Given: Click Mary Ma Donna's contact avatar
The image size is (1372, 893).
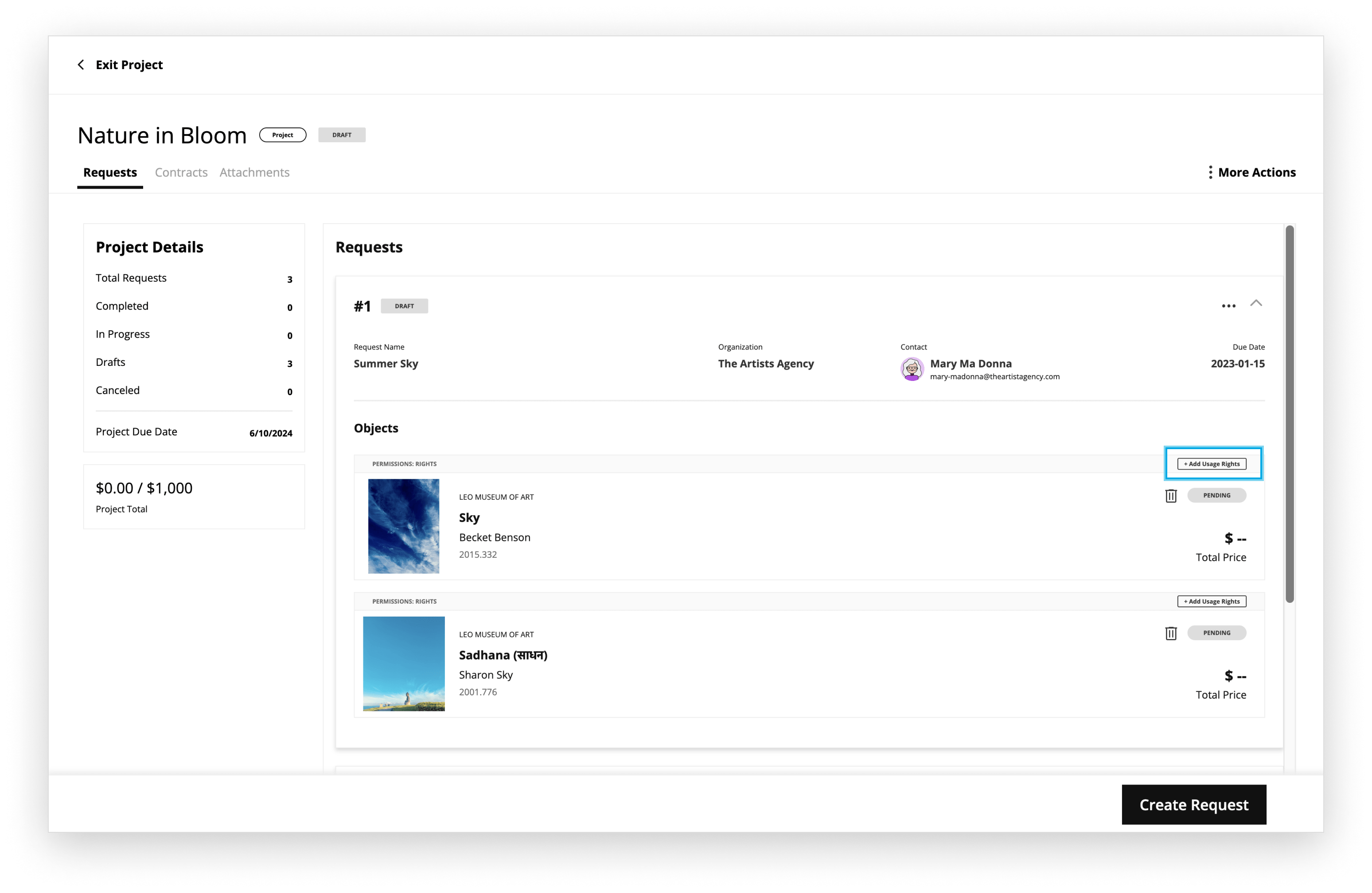Looking at the screenshot, I should point(912,369).
